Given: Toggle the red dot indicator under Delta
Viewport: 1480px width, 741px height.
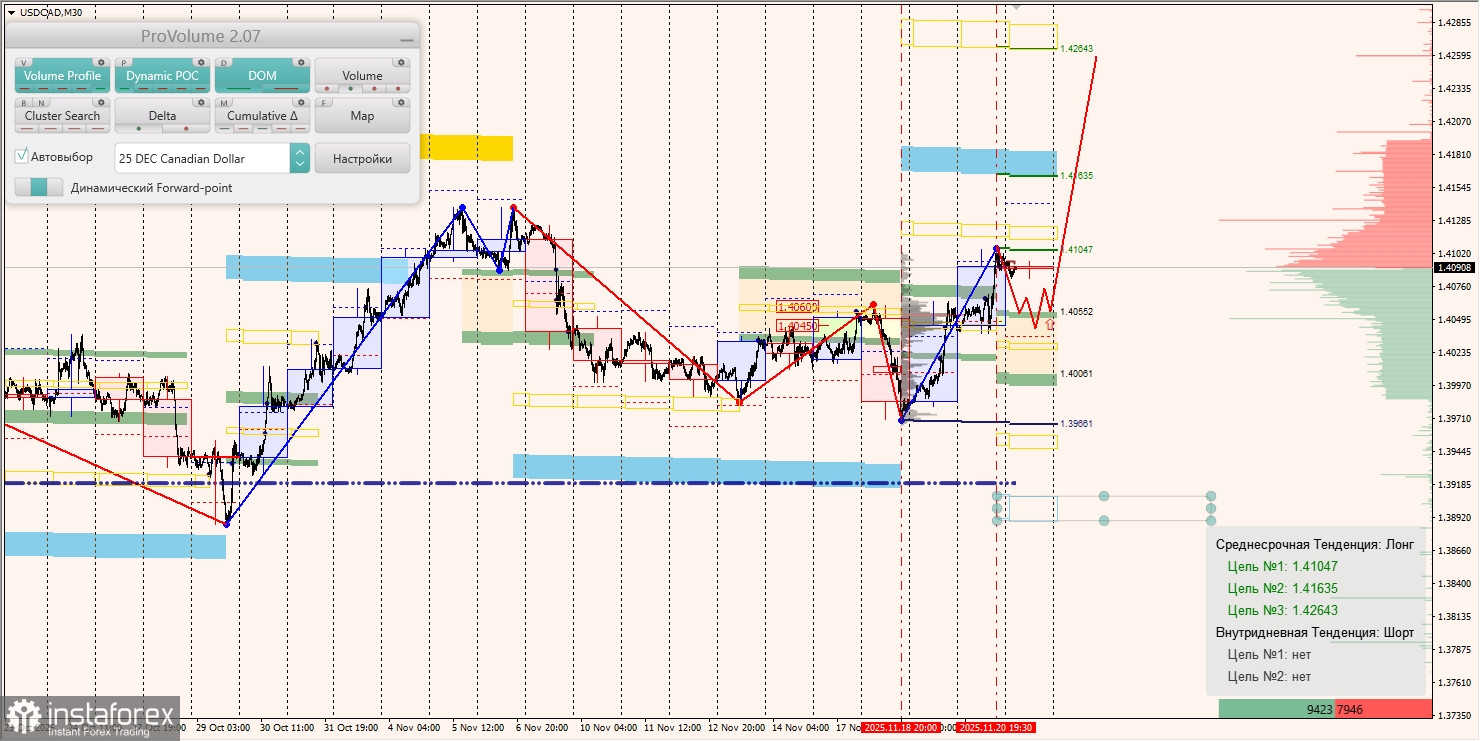Looking at the screenshot, I should pos(186,127).
